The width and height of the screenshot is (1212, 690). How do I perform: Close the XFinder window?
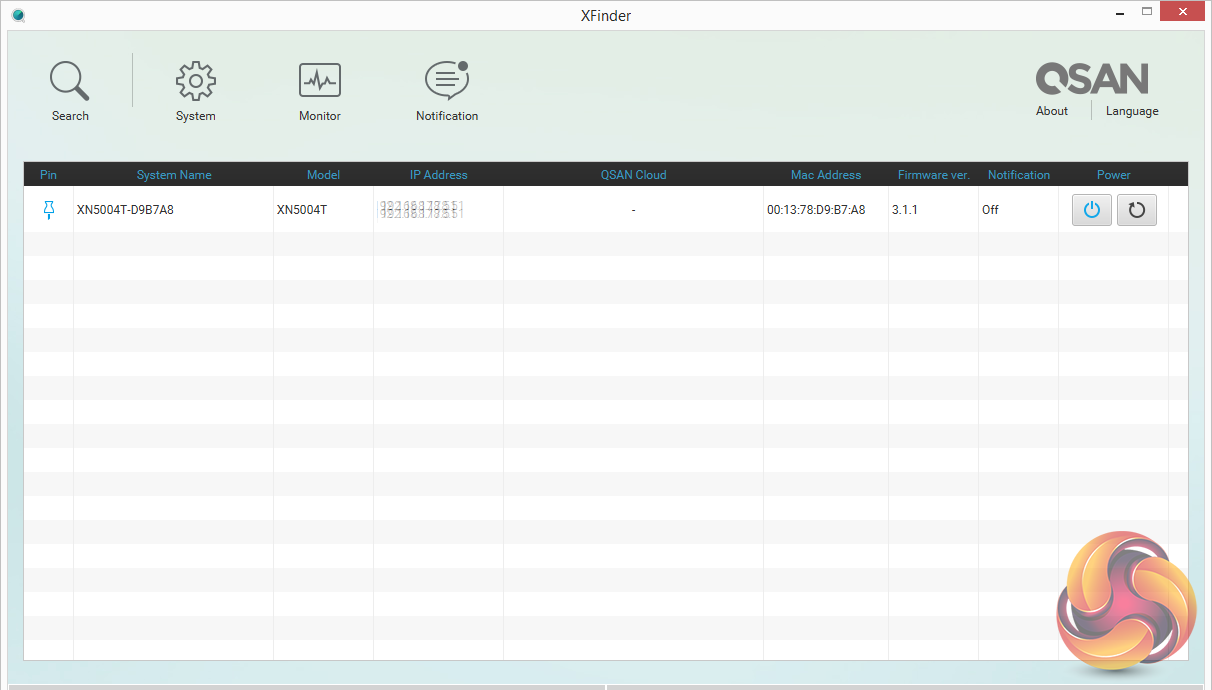pos(1182,12)
